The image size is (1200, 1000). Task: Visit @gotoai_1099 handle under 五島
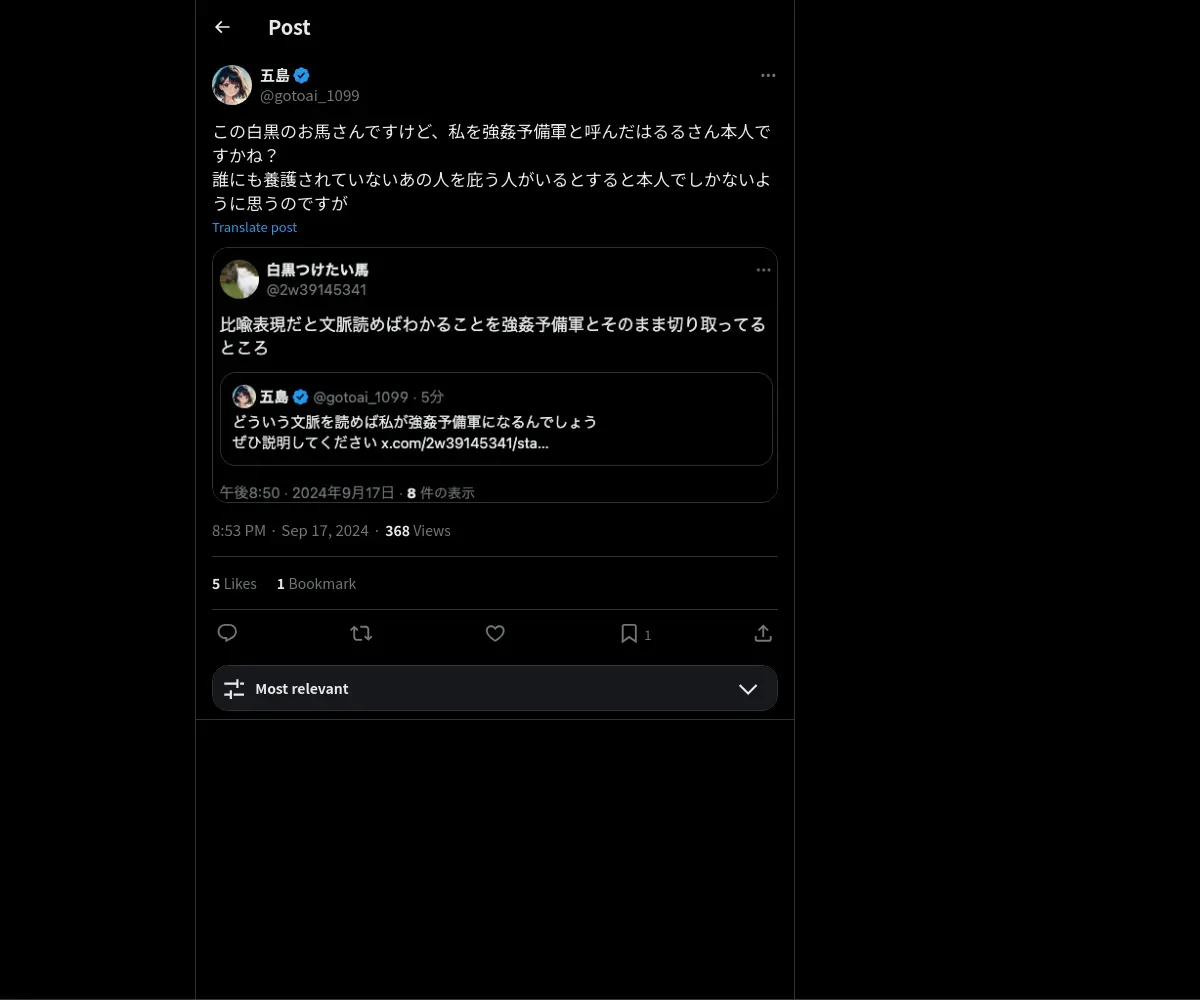310,96
